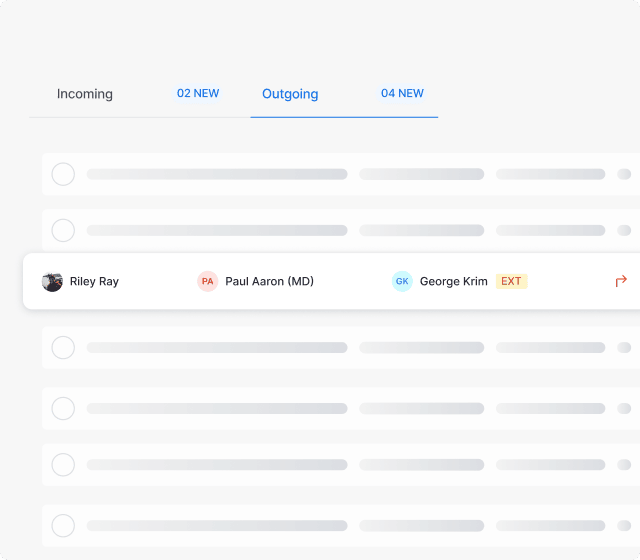
Task: Open the Riley Ray name link
Action: click(x=94, y=282)
